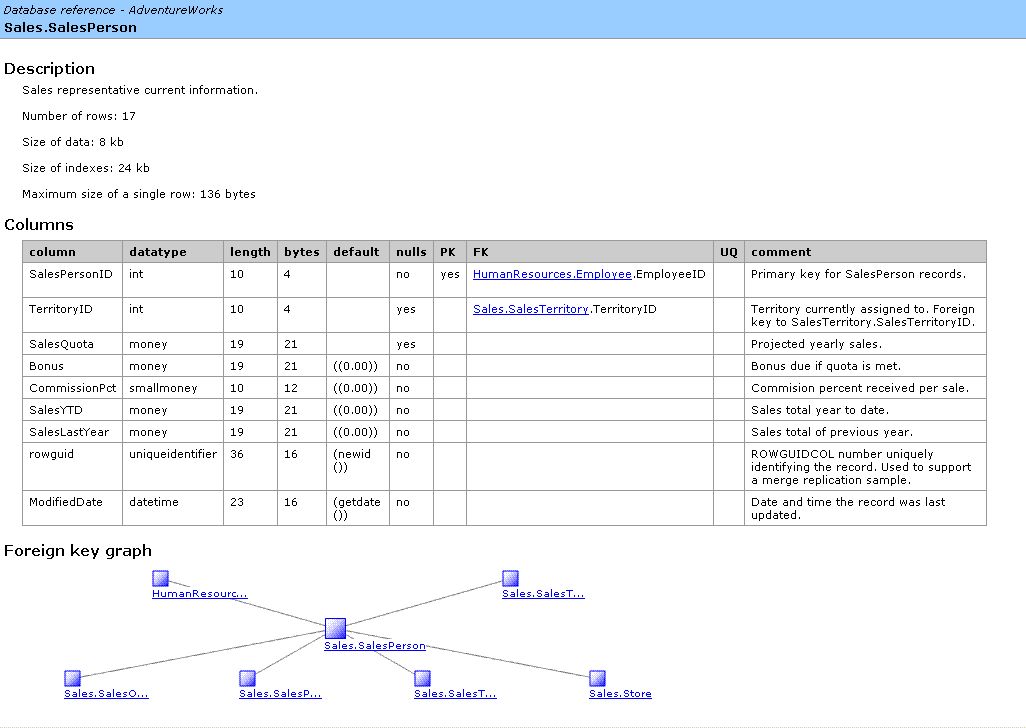The width and height of the screenshot is (1026, 728).
Task: Open the HumanResources.Employee link in FK column
Action: (x=552, y=274)
